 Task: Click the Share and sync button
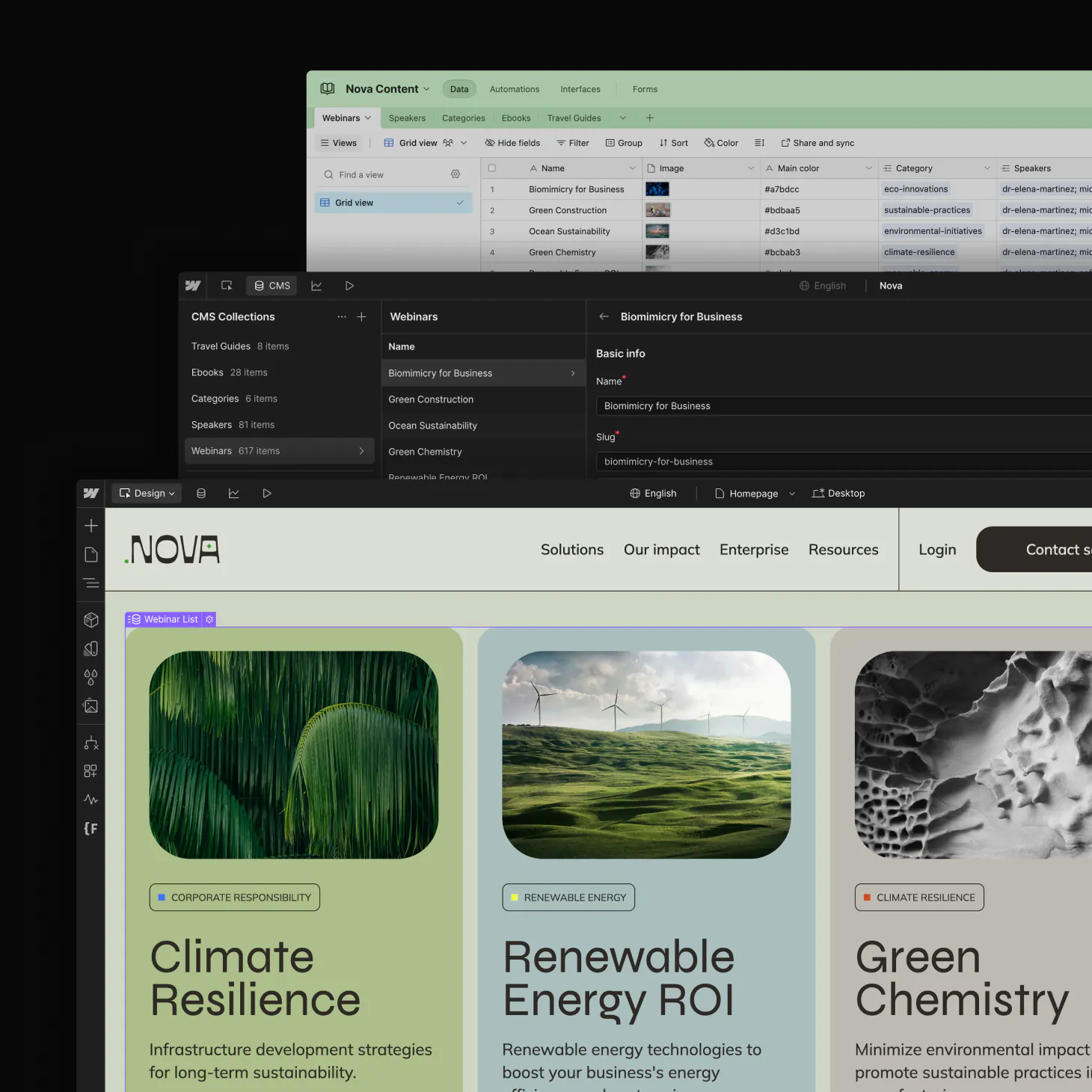click(818, 143)
